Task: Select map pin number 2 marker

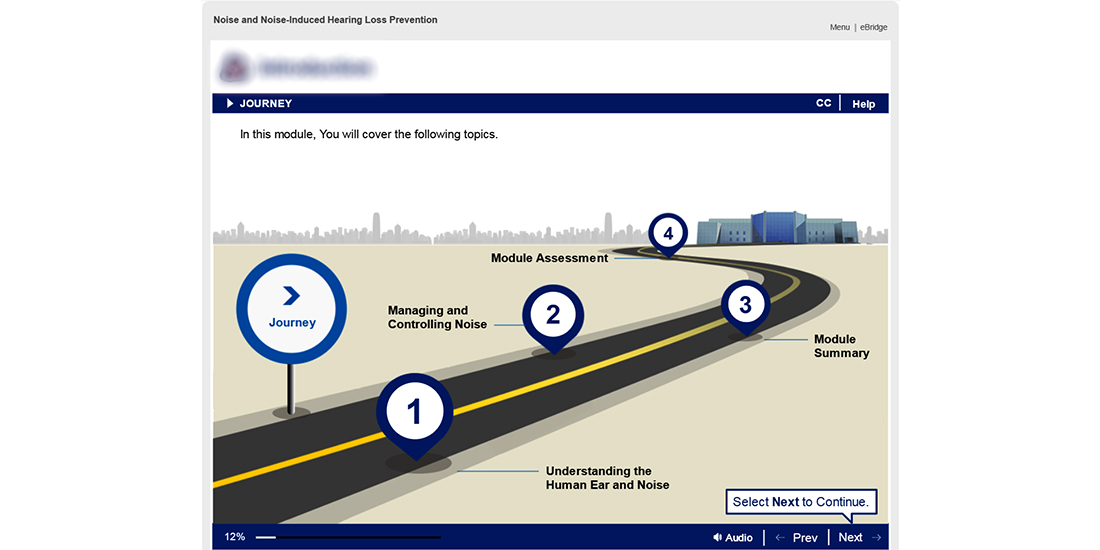Action: click(552, 315)
